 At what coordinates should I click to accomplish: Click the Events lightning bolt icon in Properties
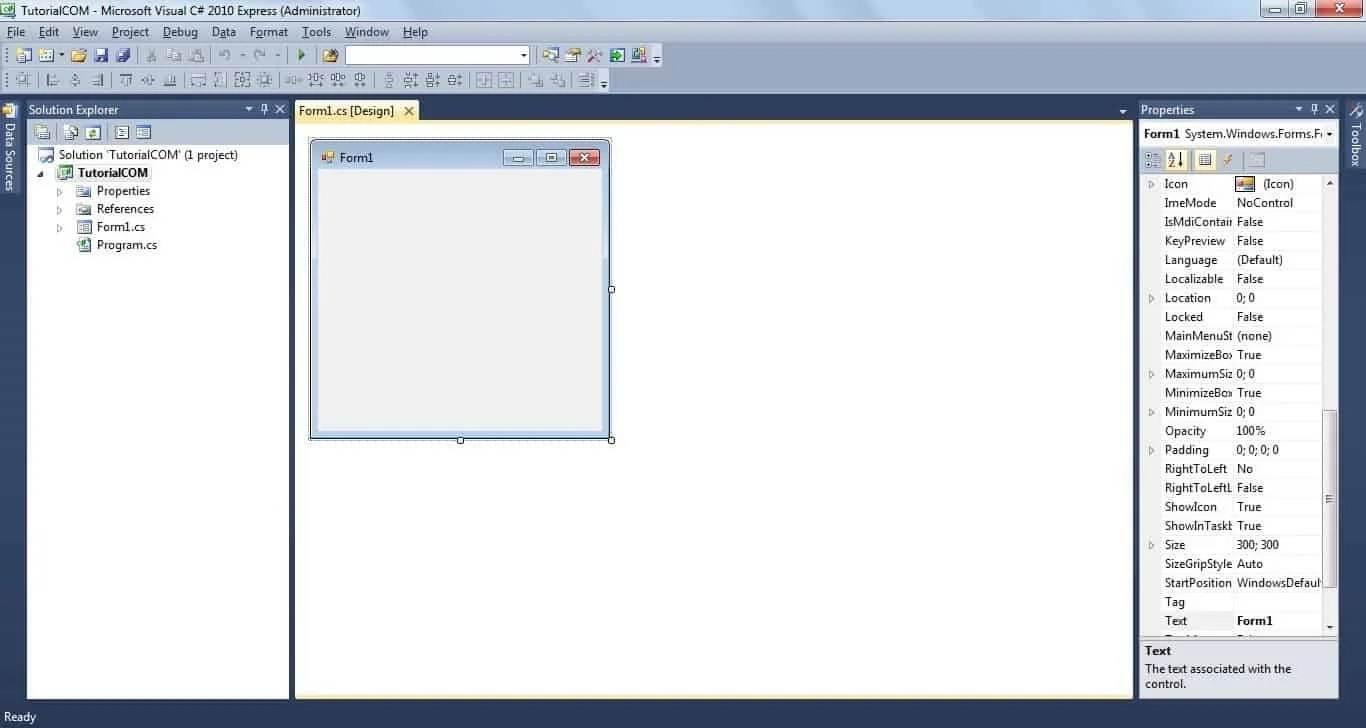pyautogui.click(x=1227, y=160)
